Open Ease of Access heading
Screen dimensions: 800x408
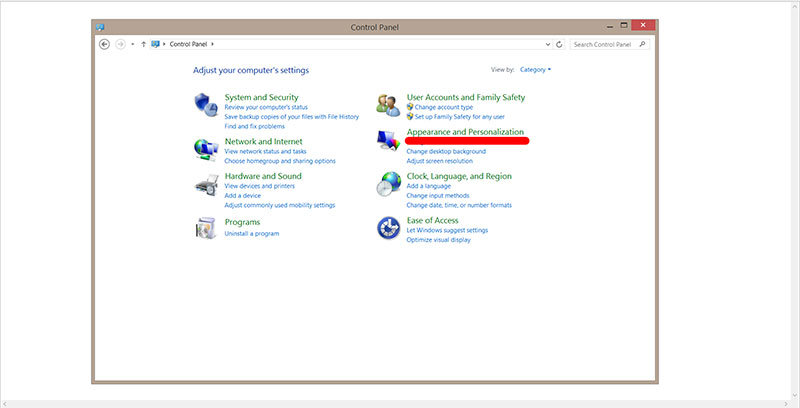coord(433,220)
